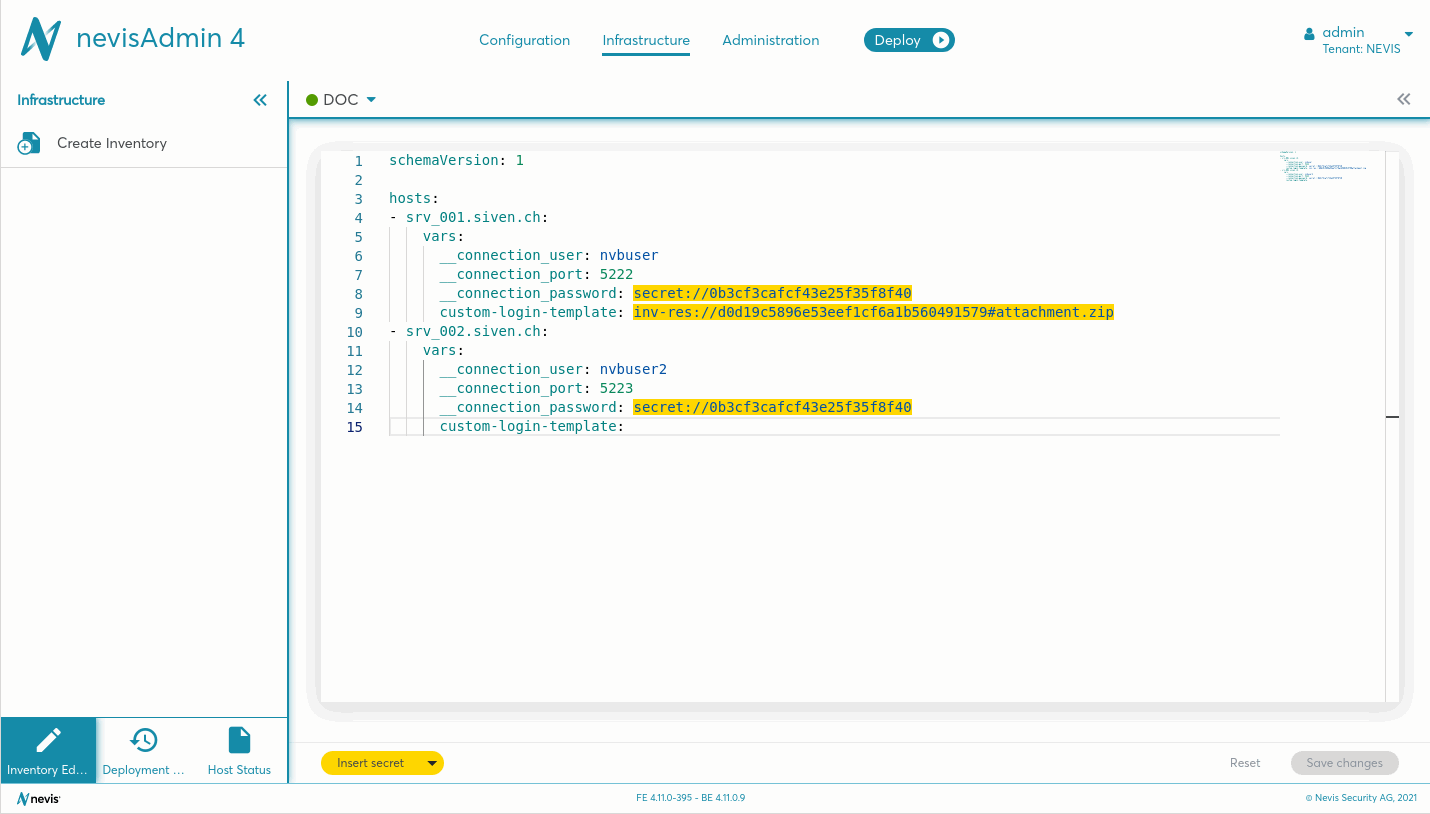Click the Create Inventory icon
This screenshot has width=1430, height=814.
point(29,143)
